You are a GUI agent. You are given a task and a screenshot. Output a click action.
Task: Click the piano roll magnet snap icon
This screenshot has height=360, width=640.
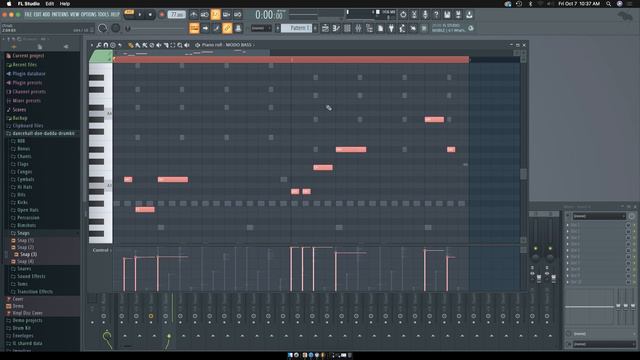(x=106, y=45)
